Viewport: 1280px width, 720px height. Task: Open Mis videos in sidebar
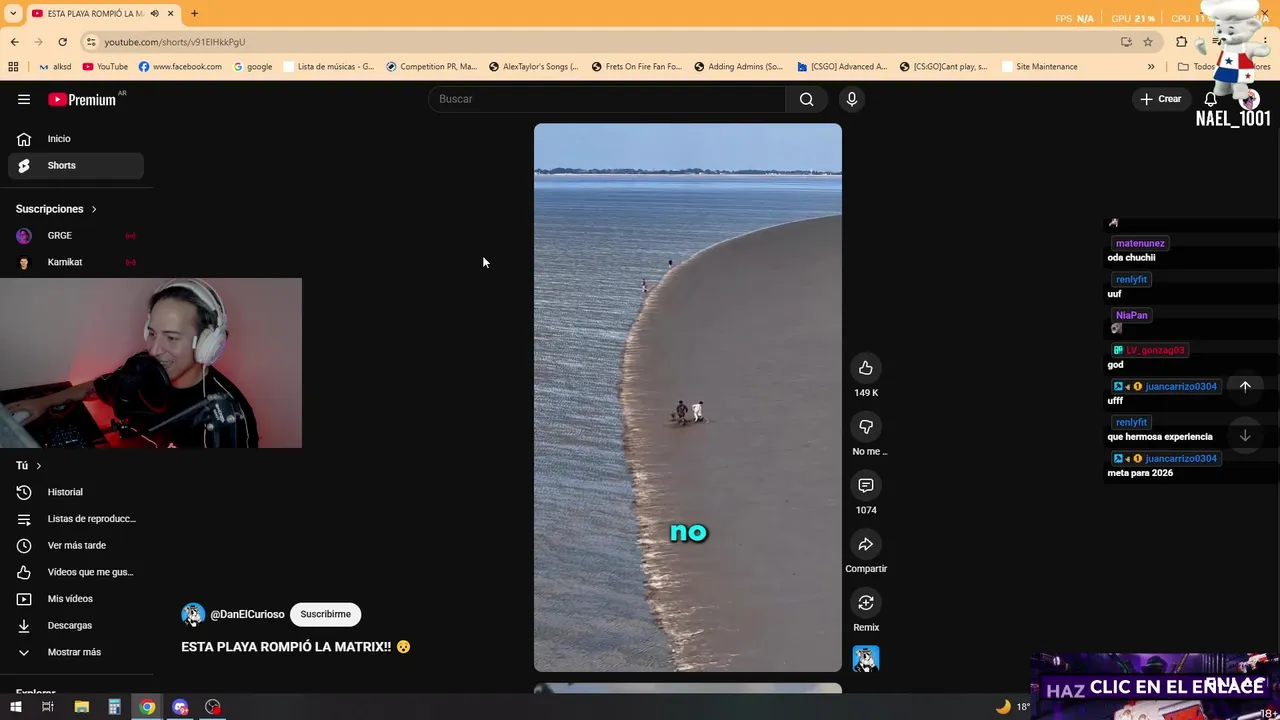[76, 599]
